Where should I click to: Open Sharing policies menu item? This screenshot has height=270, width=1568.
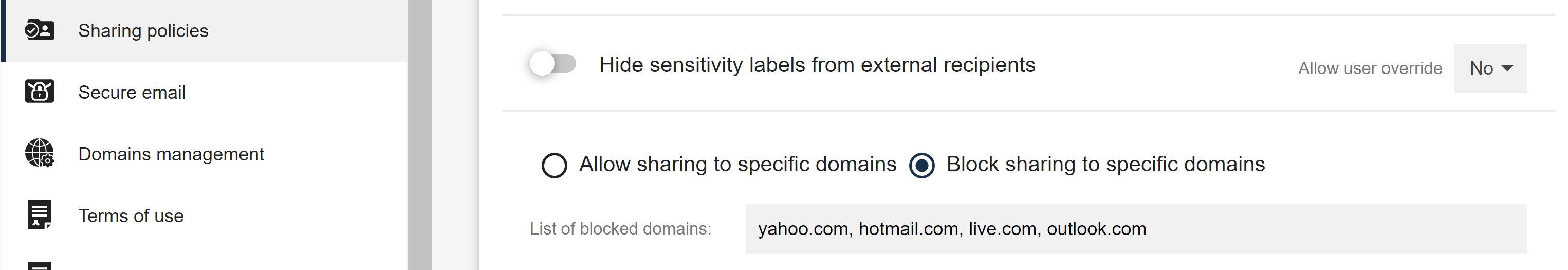(205, 30)
